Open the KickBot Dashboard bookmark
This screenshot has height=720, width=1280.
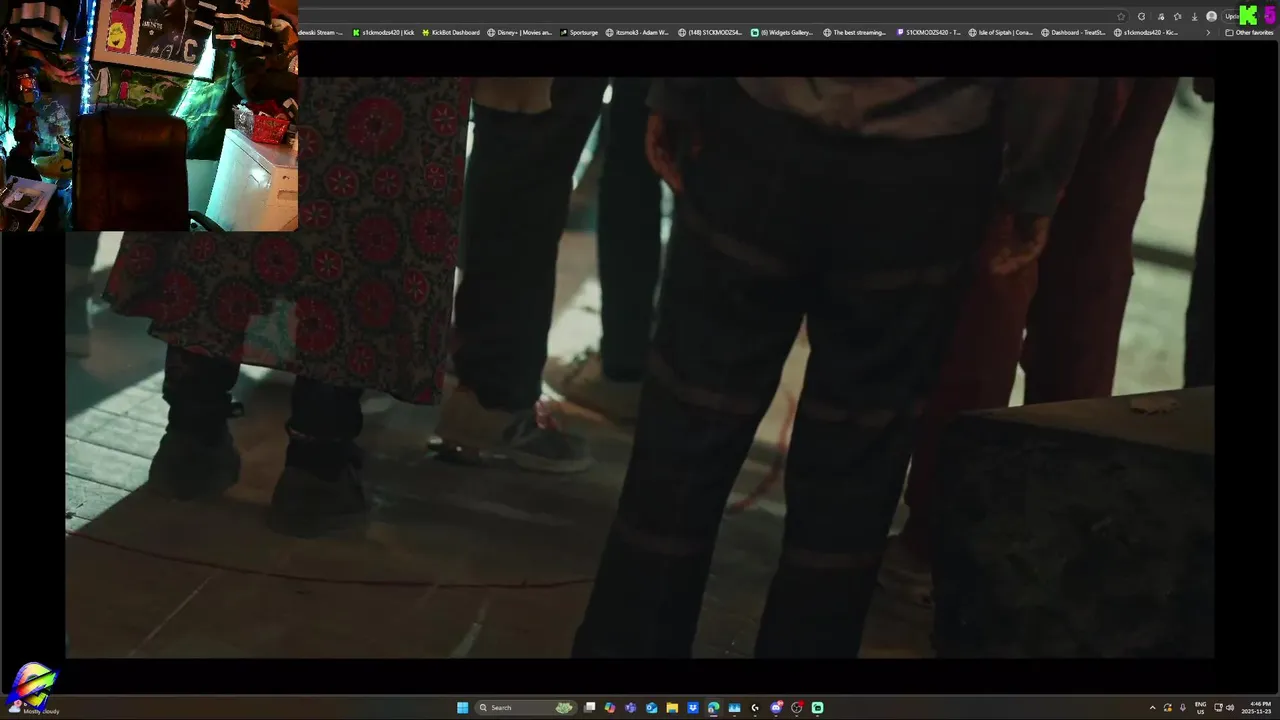451,33
